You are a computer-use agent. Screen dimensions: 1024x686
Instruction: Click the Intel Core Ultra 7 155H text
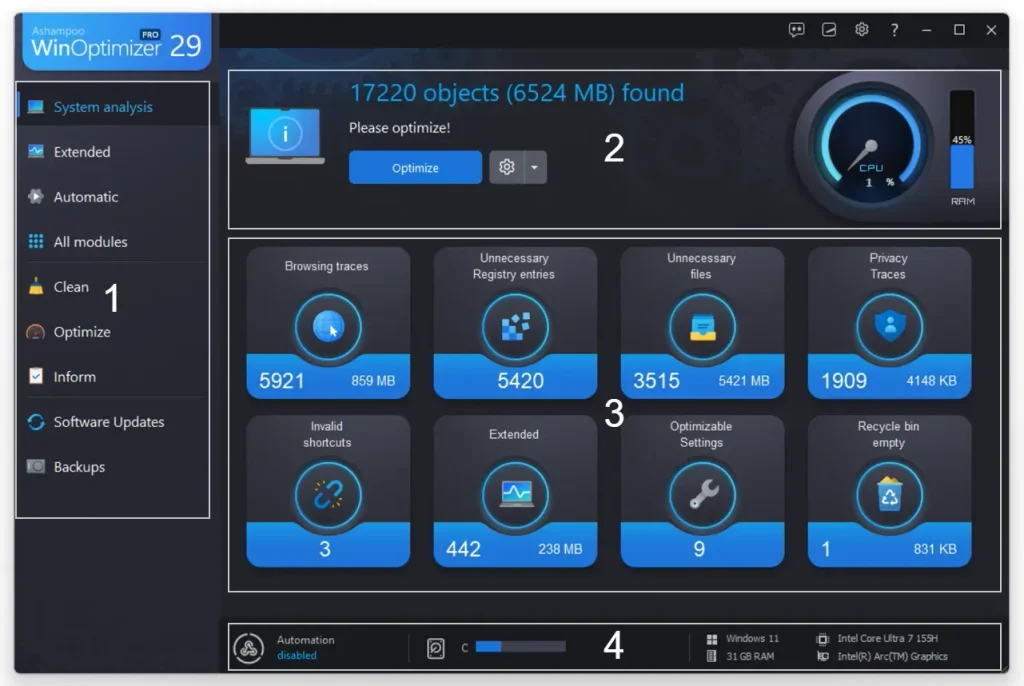point(888,638)
